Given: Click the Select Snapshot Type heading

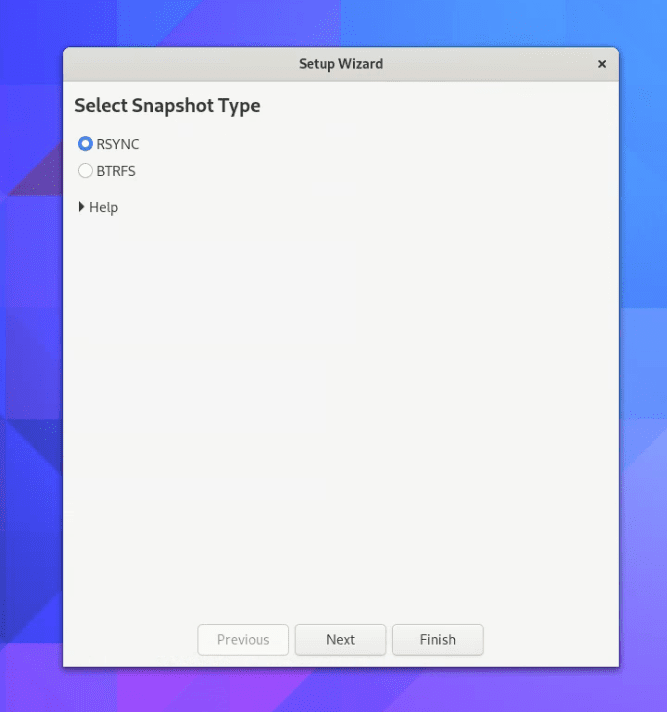Looking at the screenshot, I should [168, 105].
